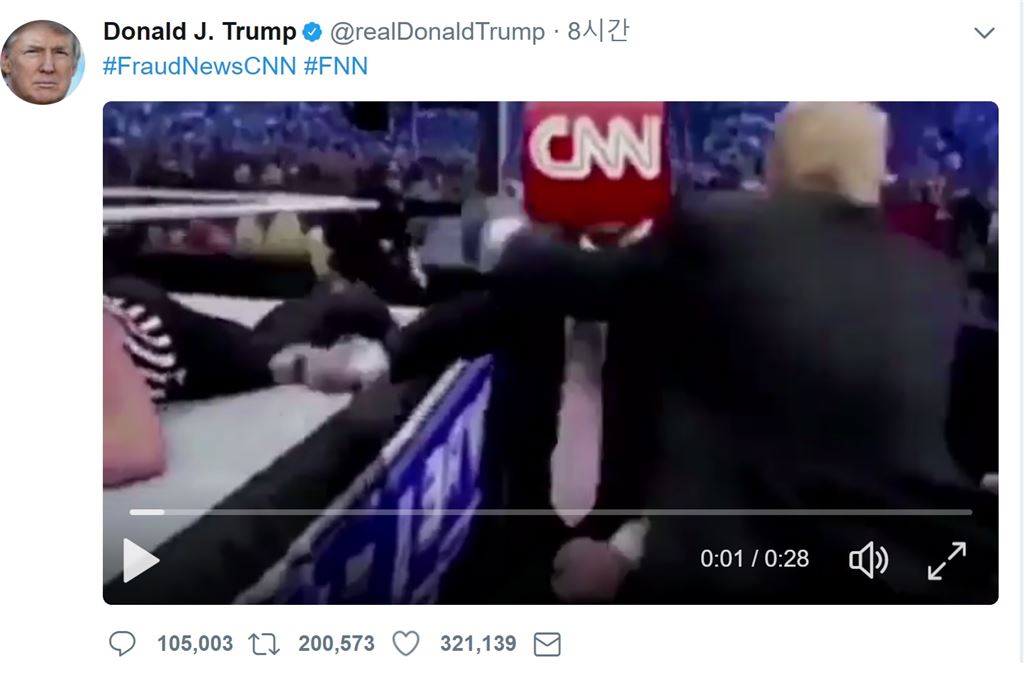Play the embedded video
Image resolution: width=1024 pixels, height=679 pixels.
pyautogui.click(x=141, y=560)
